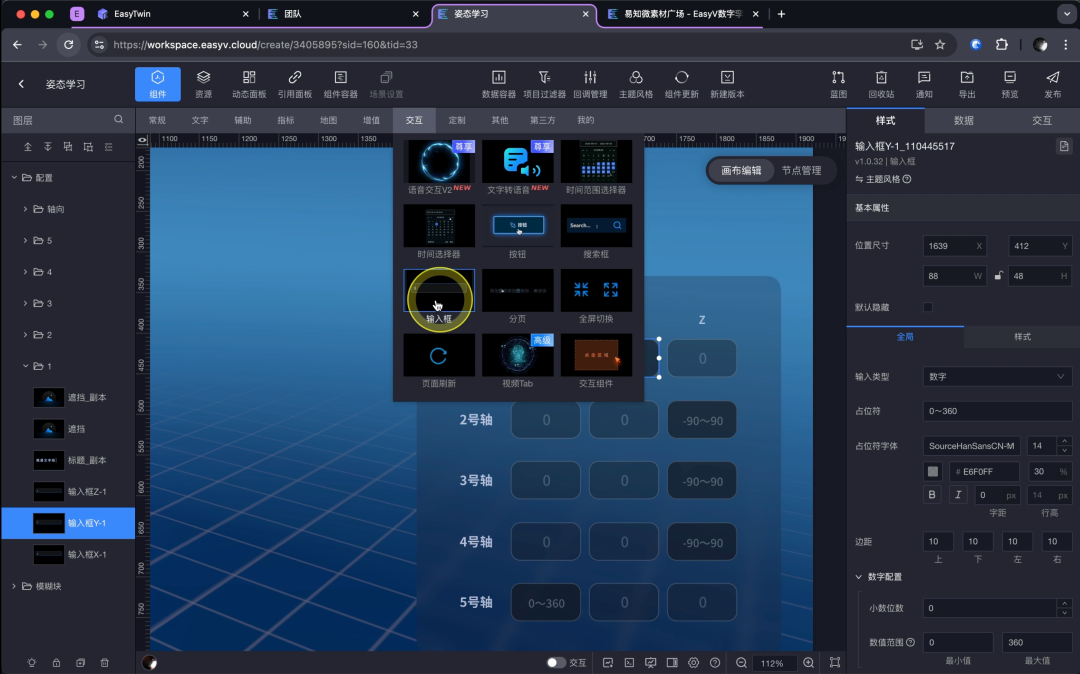Screen dimensions: 1080x674
Task: Click the zoom out magnifier icon
Action: coord(741,662)
